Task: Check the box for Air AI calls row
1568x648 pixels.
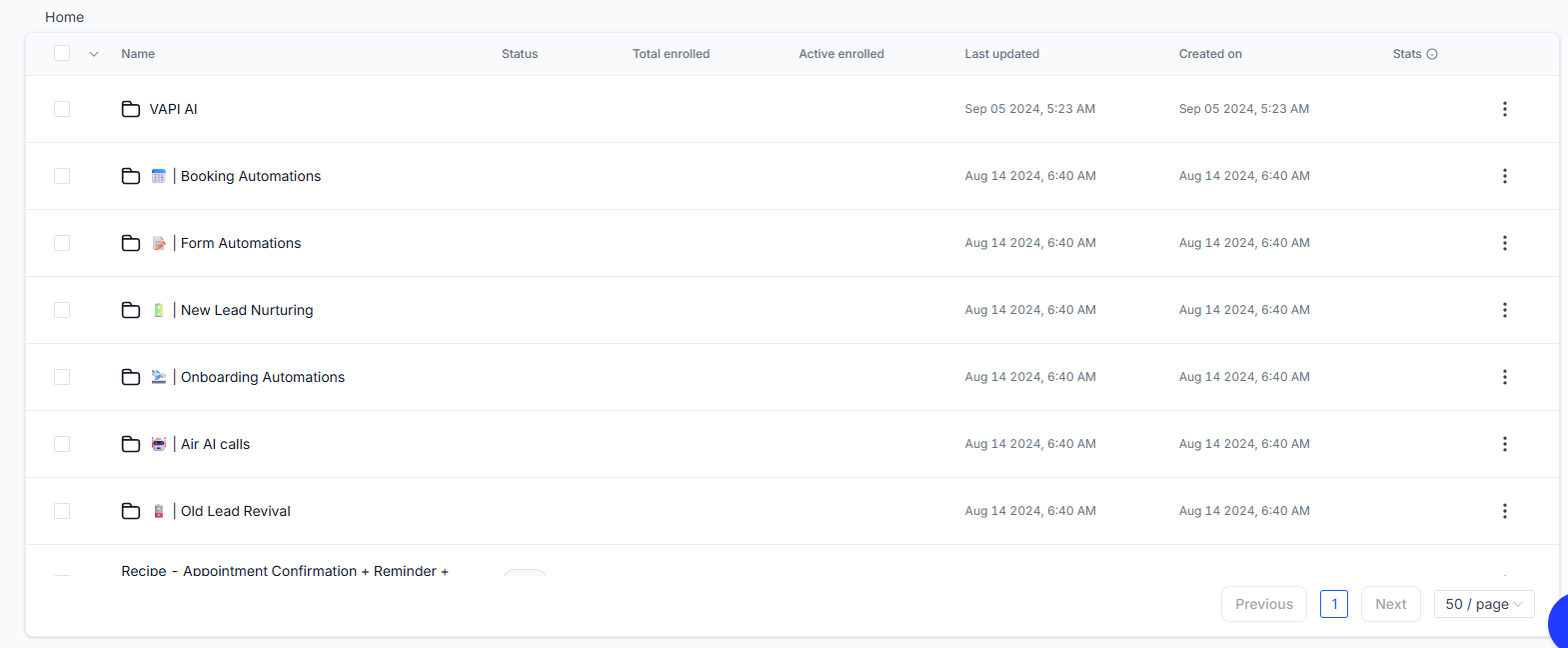Action: point(62,444)
